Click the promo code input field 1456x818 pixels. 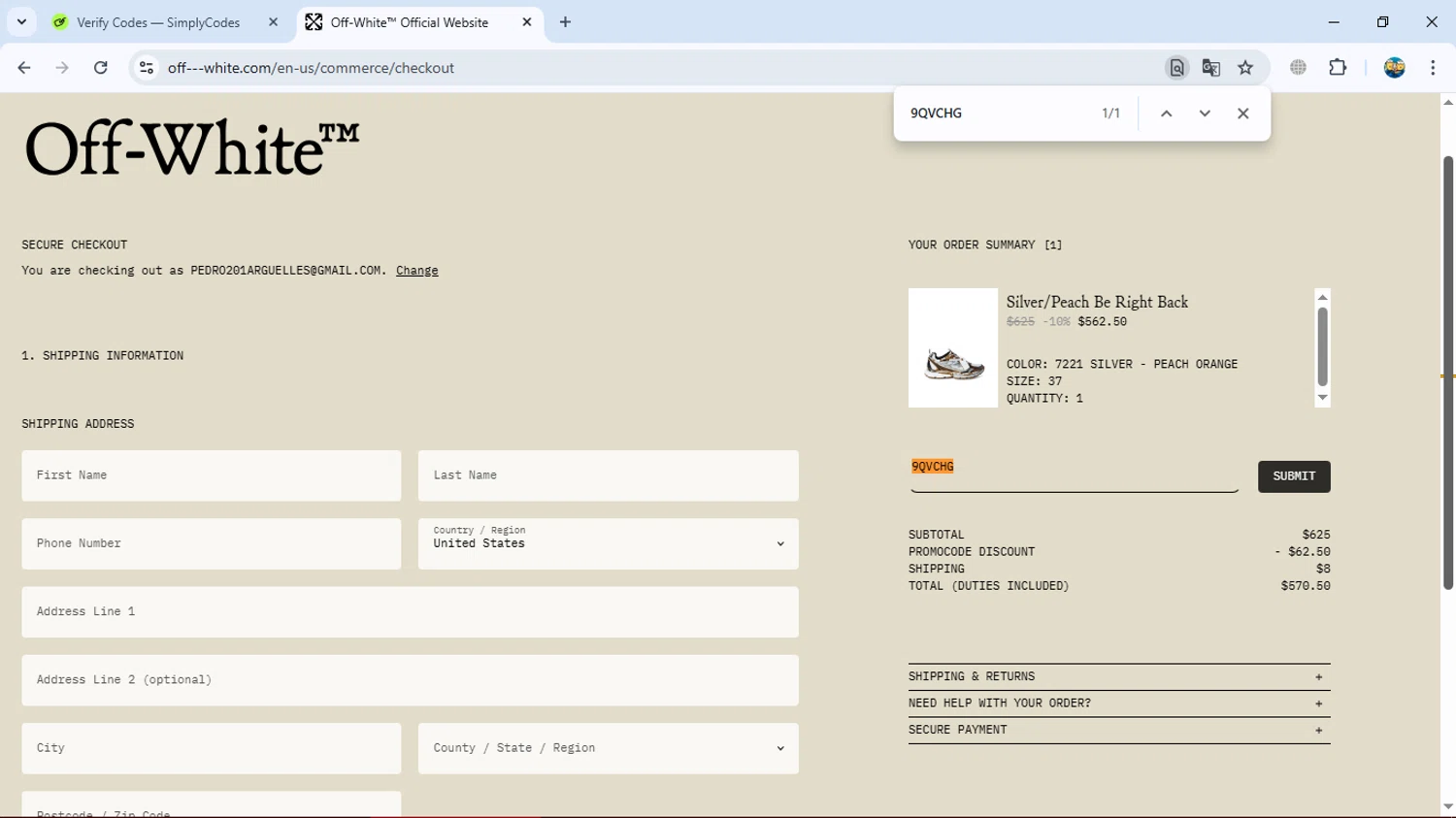coord(1075,474)
